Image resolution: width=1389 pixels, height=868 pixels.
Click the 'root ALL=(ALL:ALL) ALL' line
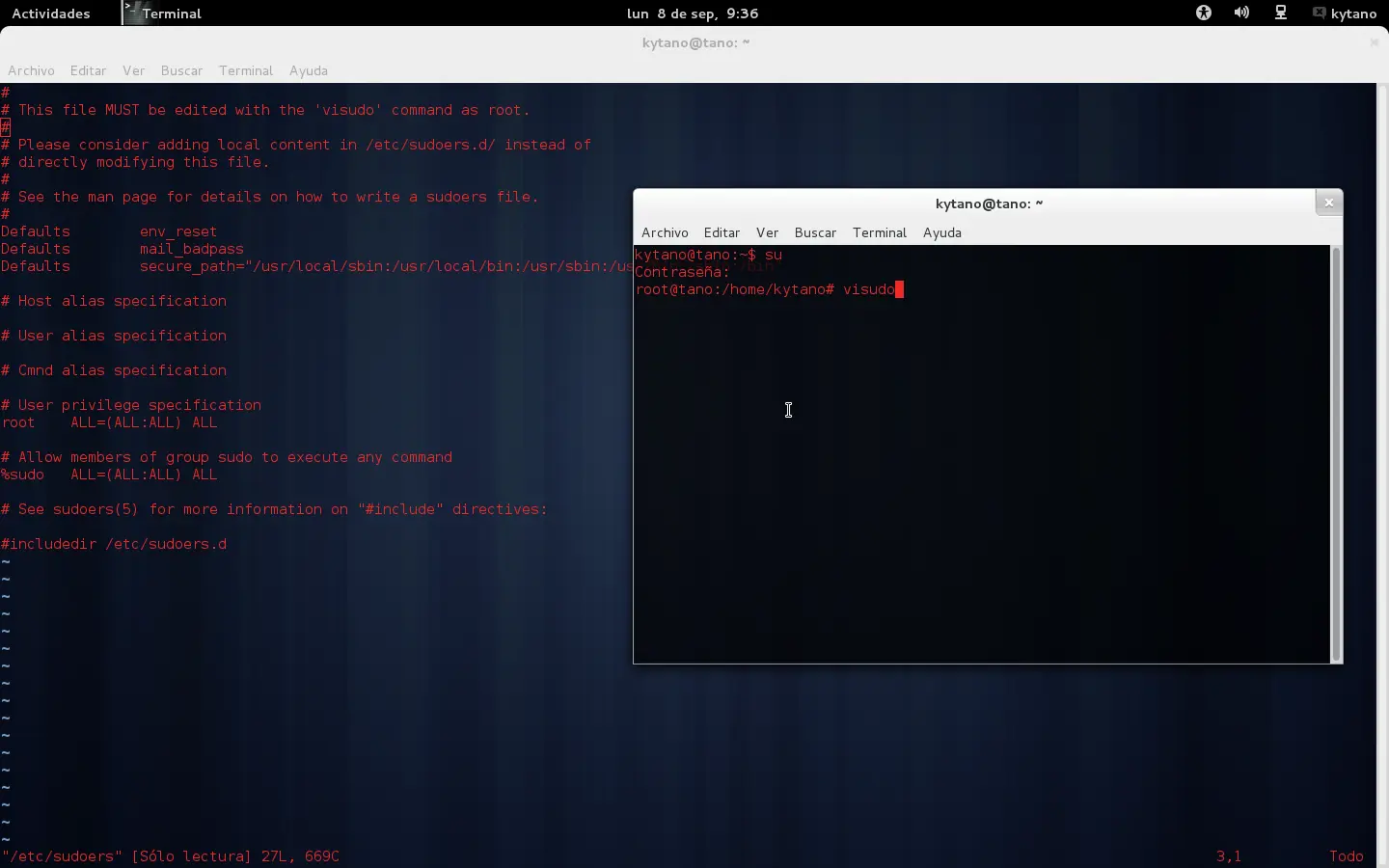109,422
